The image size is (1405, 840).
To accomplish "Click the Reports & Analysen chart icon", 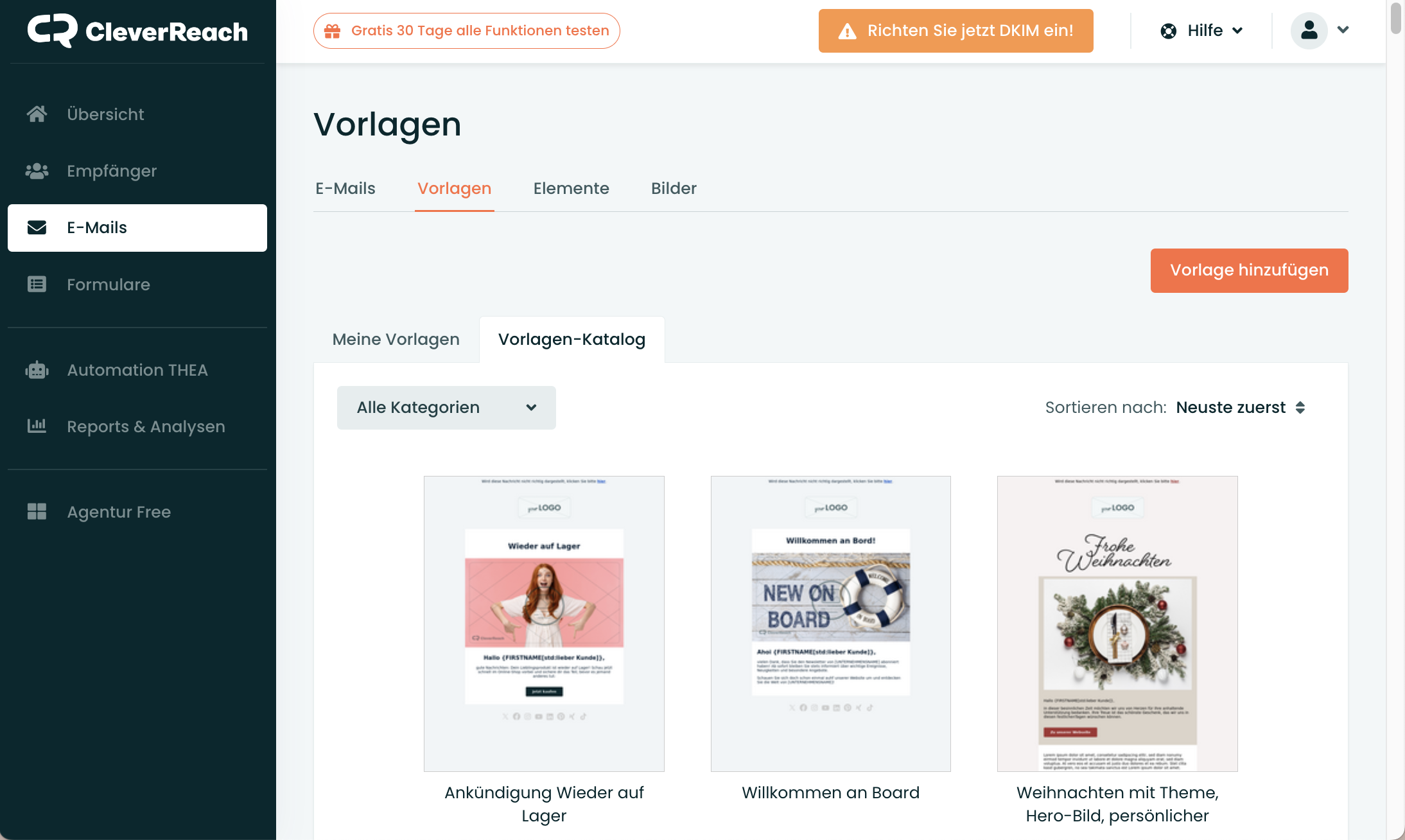I will point(37,426).
